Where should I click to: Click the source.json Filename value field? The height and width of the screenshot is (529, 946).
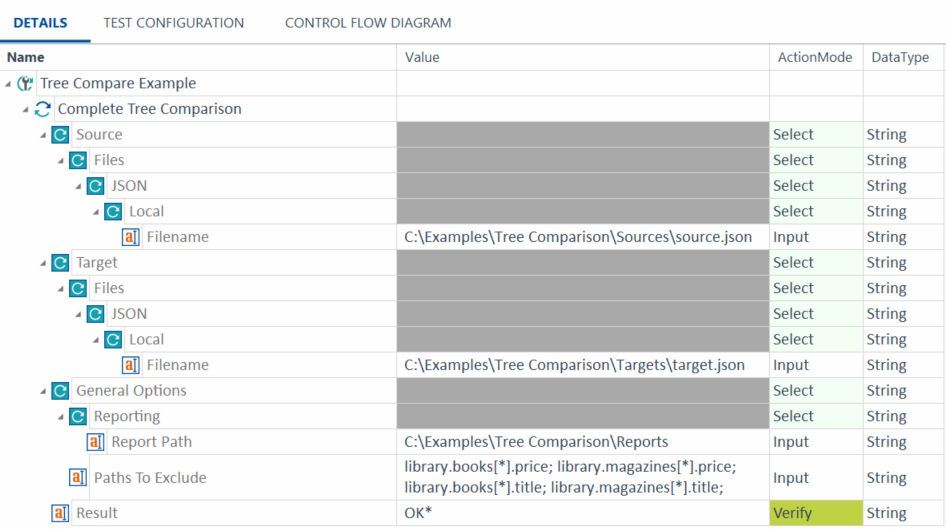pos(578,237)
